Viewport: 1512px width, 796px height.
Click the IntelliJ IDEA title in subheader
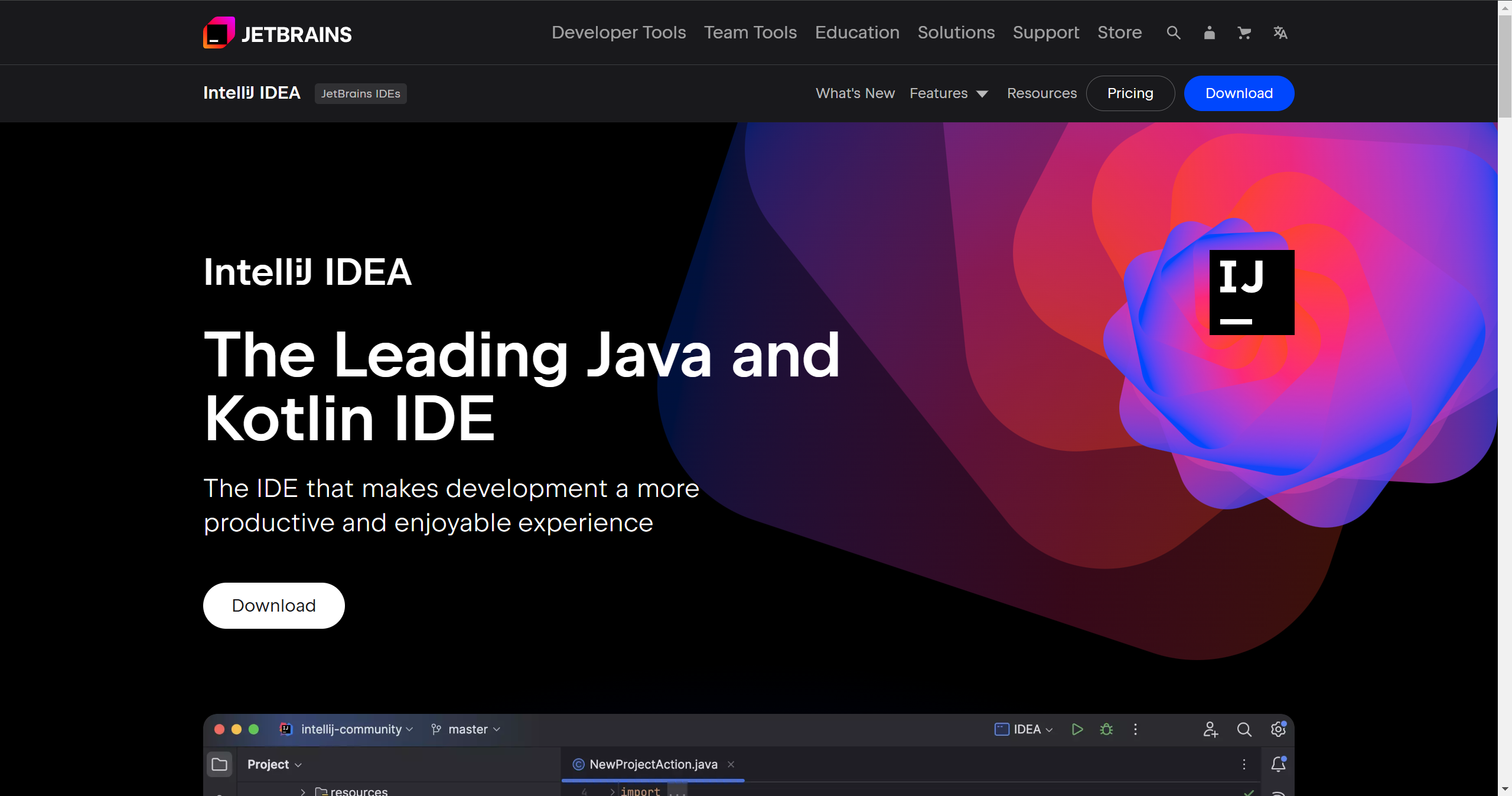(252, 93)
